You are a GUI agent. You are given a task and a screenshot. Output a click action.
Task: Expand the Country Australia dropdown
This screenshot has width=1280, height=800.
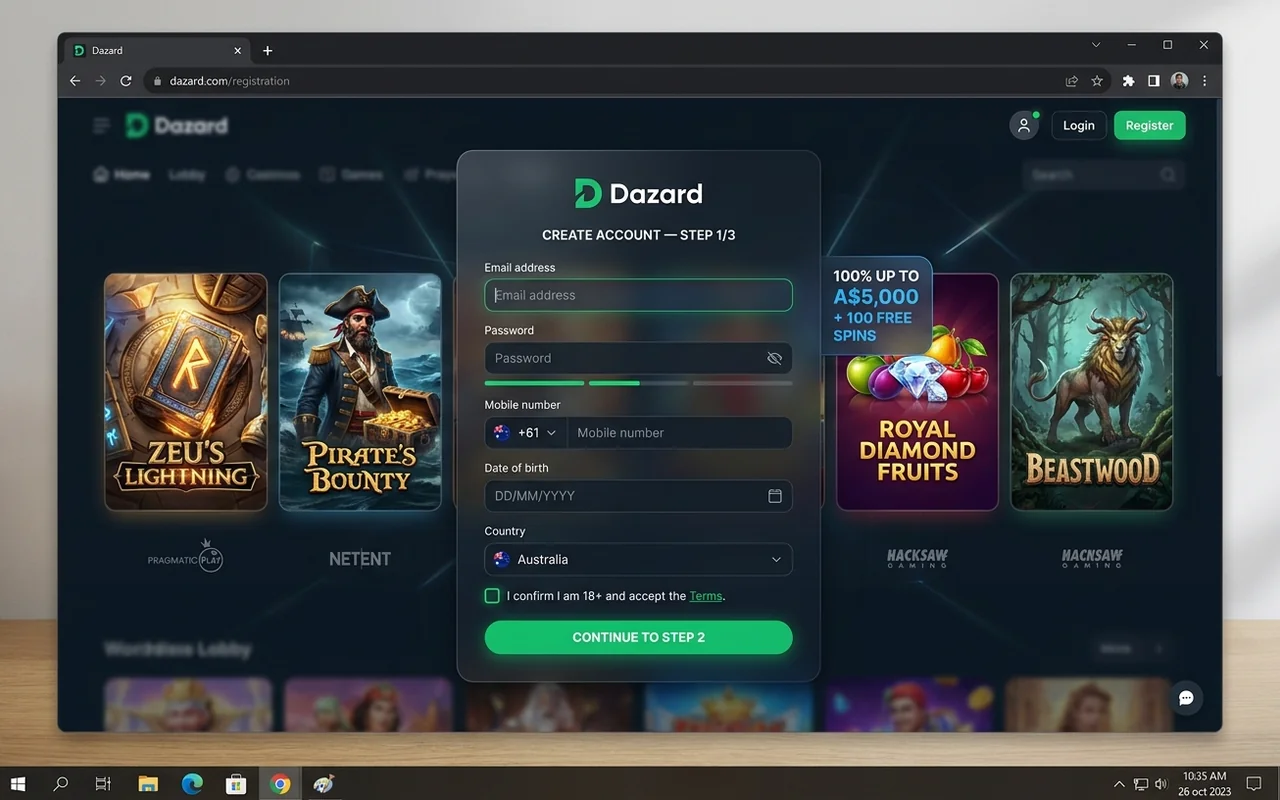point(638,560)
